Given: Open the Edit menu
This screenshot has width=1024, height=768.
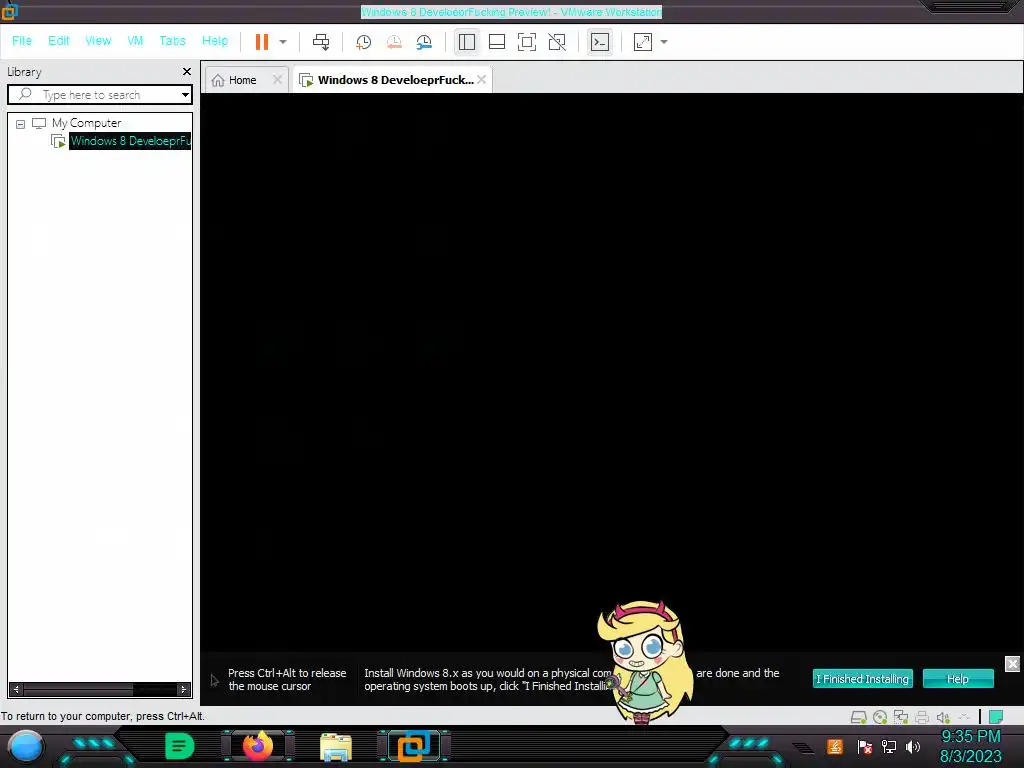Looking at the screenshot, I should click(58, 40).
